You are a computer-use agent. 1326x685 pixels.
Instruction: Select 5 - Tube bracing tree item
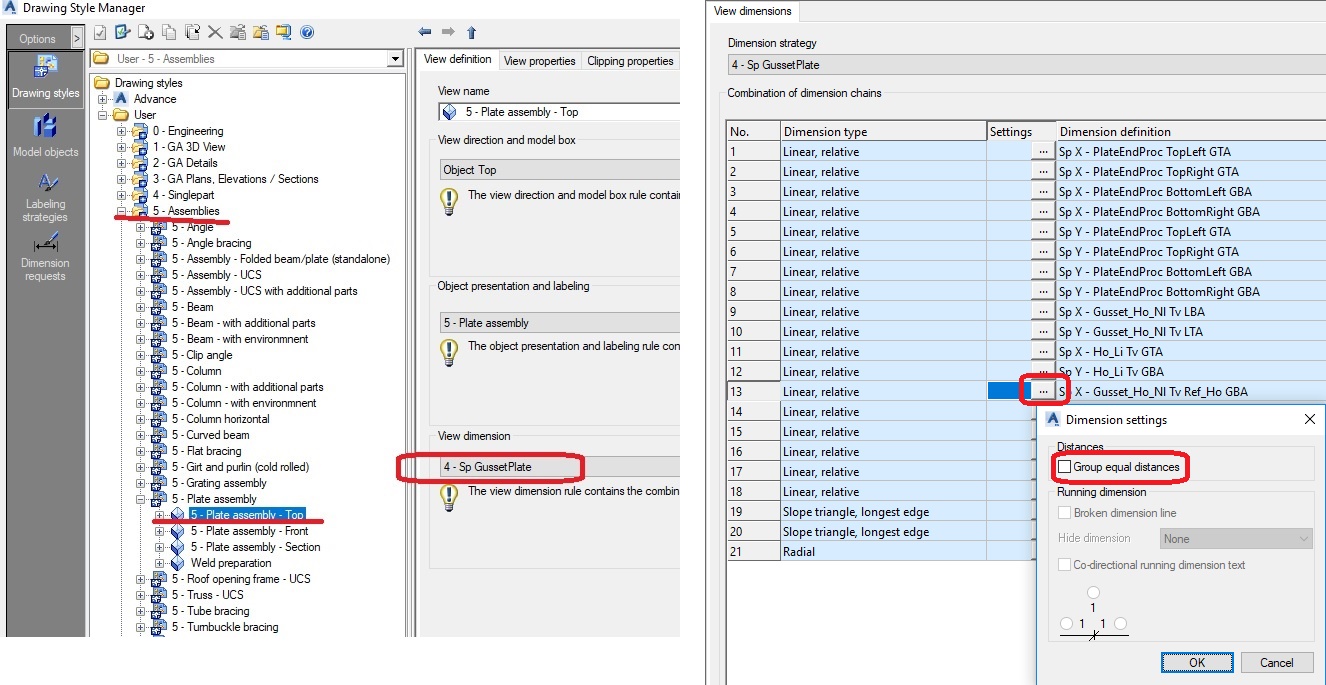pyautogui.click(x=210, y=611)
